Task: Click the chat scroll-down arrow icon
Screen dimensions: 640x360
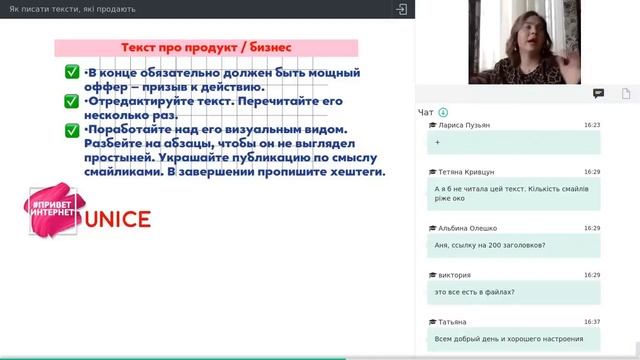Action: pyautogui.click(x=443, y=112)
